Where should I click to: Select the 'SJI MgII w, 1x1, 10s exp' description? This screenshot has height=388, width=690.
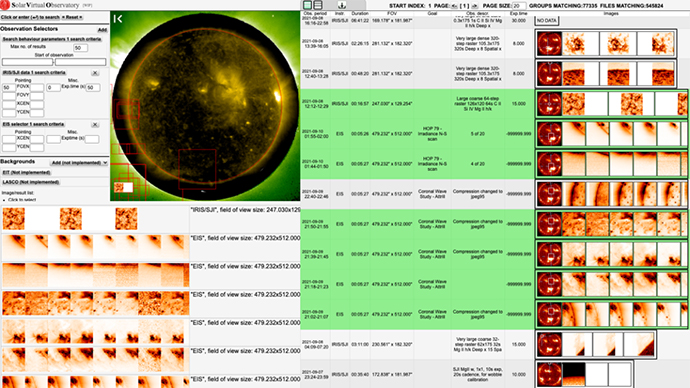478,374
